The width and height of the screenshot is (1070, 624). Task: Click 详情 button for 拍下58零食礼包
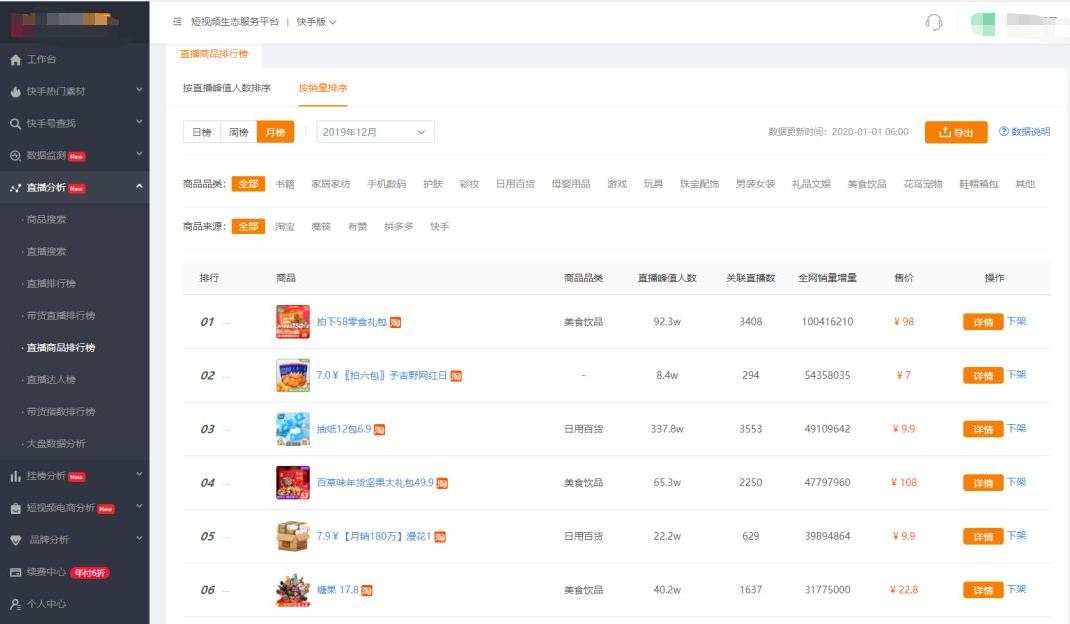(x=983, y=322)
